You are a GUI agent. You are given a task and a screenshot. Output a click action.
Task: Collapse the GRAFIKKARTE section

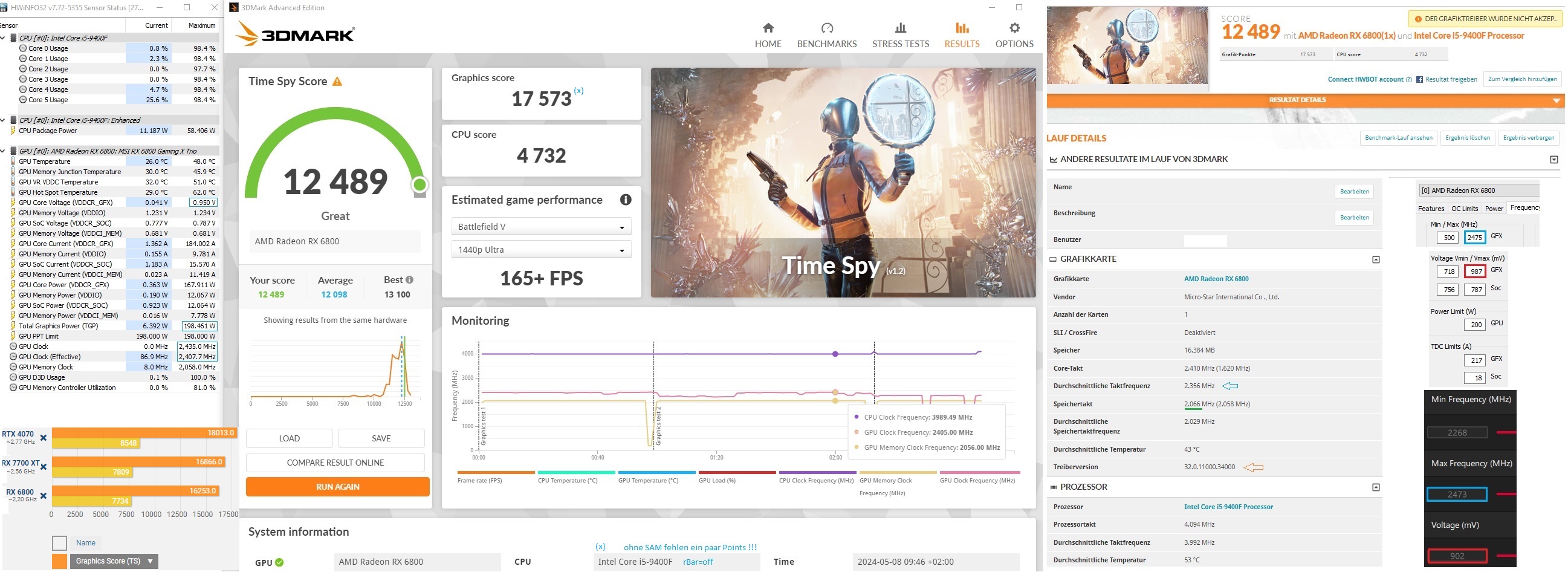point(1376,260)
